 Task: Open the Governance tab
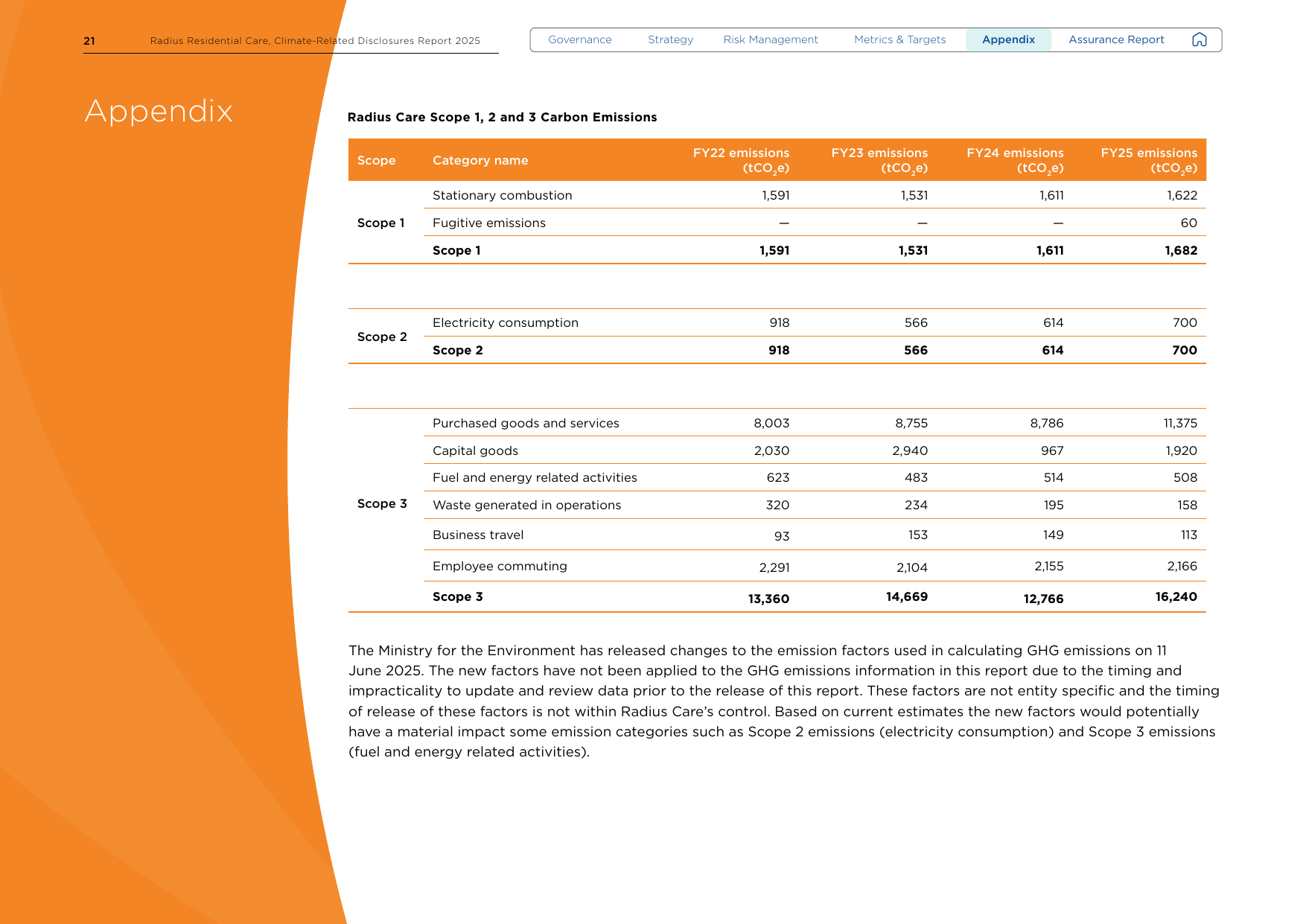580,39
